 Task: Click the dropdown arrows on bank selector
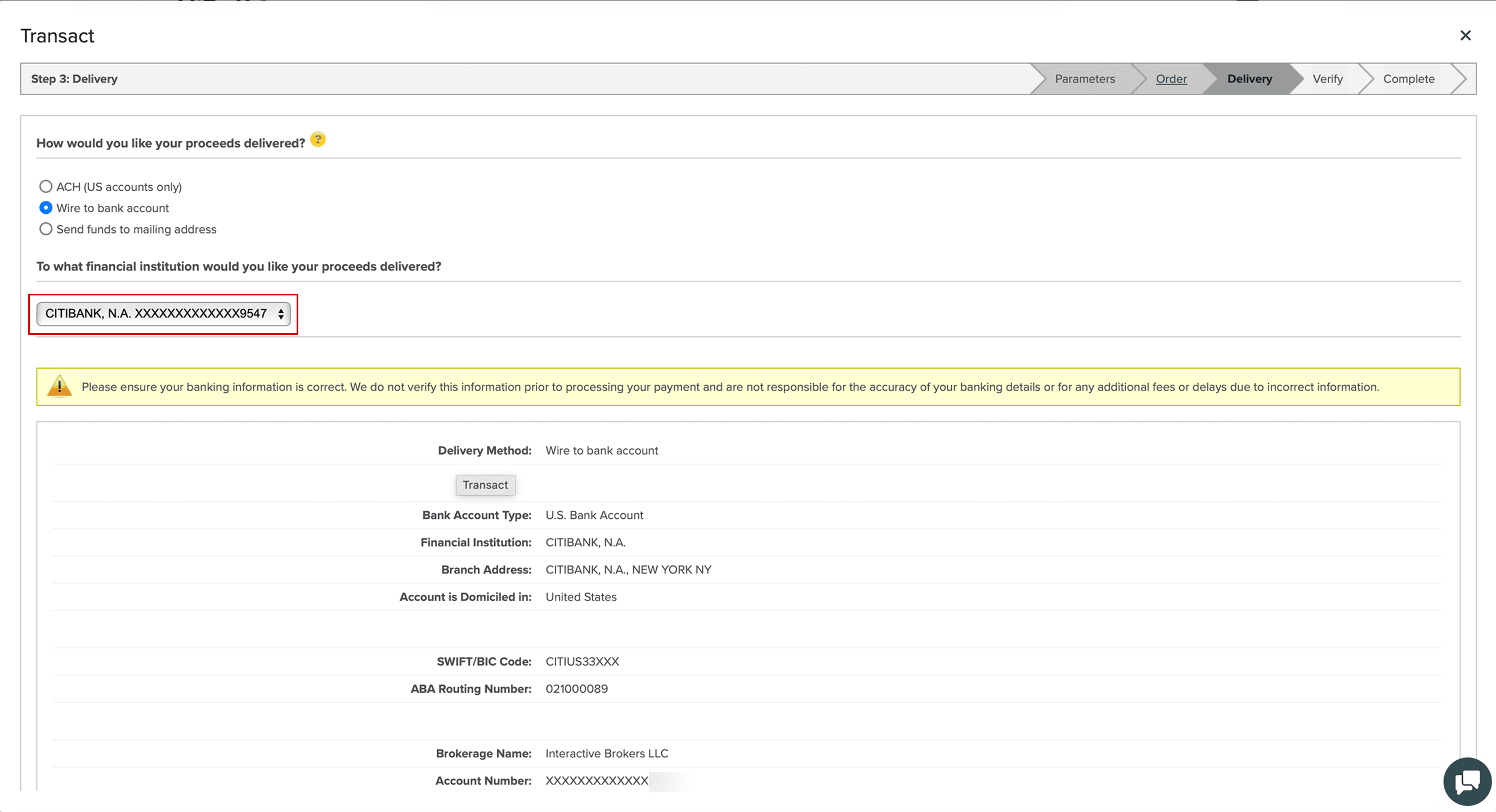(x=281, y=314)
